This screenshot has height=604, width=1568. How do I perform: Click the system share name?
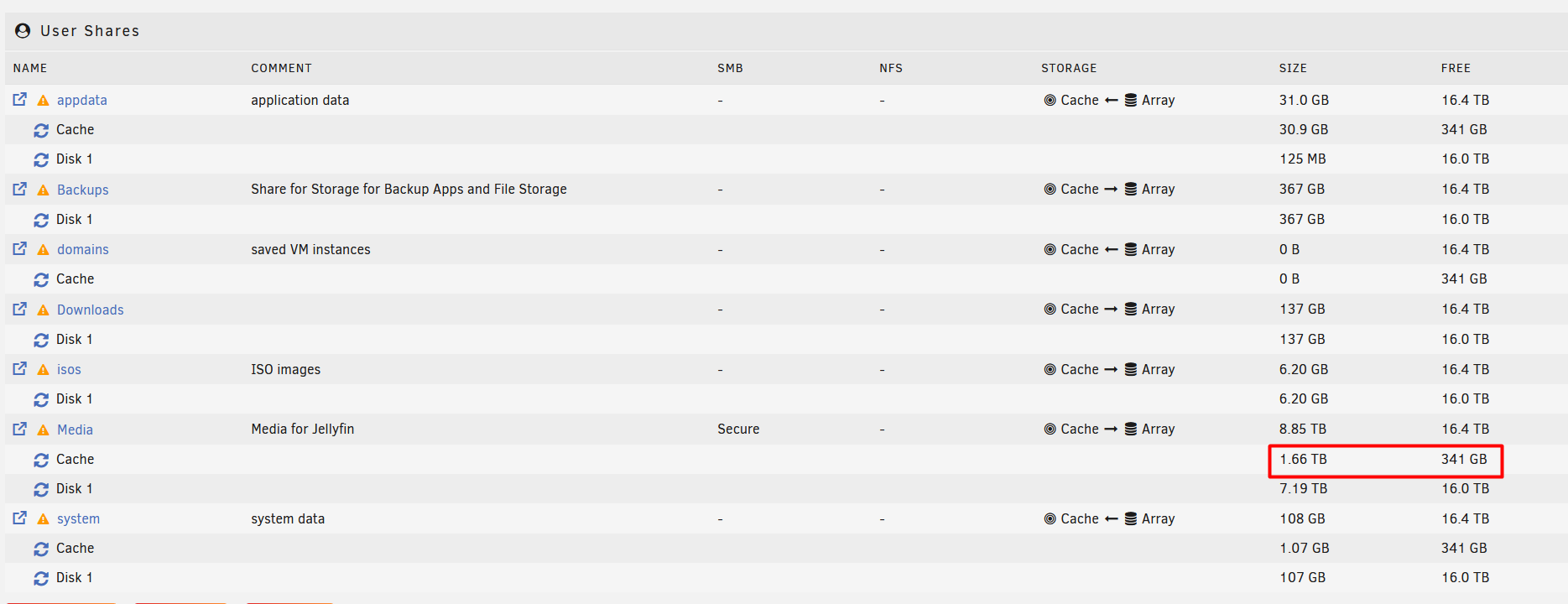(78, 518)
